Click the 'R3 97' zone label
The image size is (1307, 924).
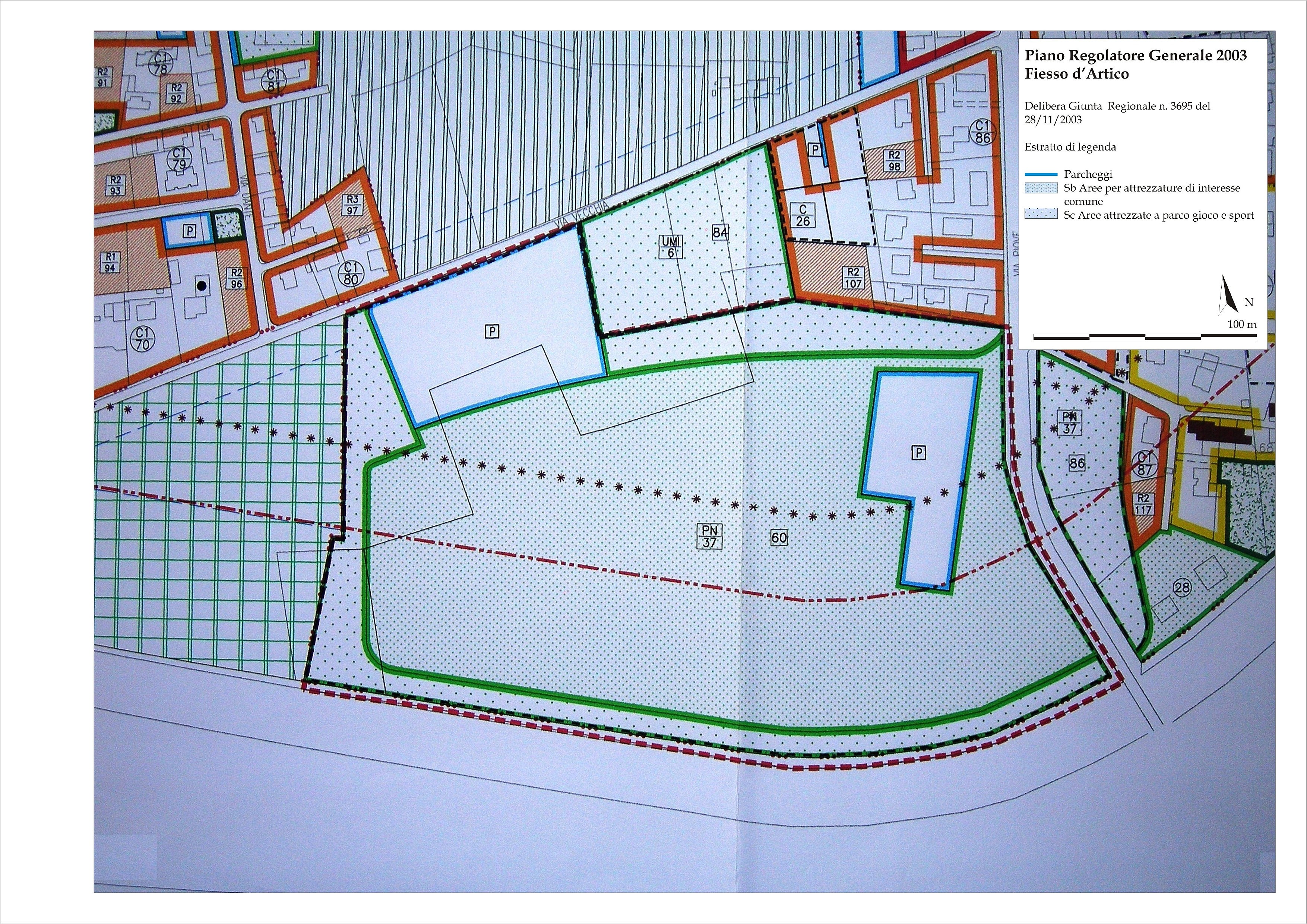352,205
